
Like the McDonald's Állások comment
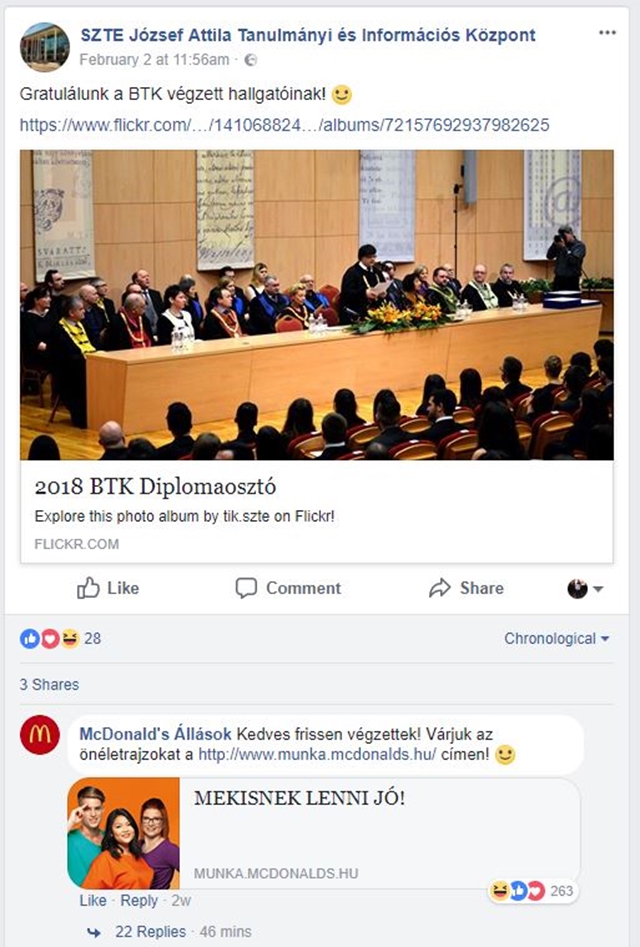coord(92,900)
